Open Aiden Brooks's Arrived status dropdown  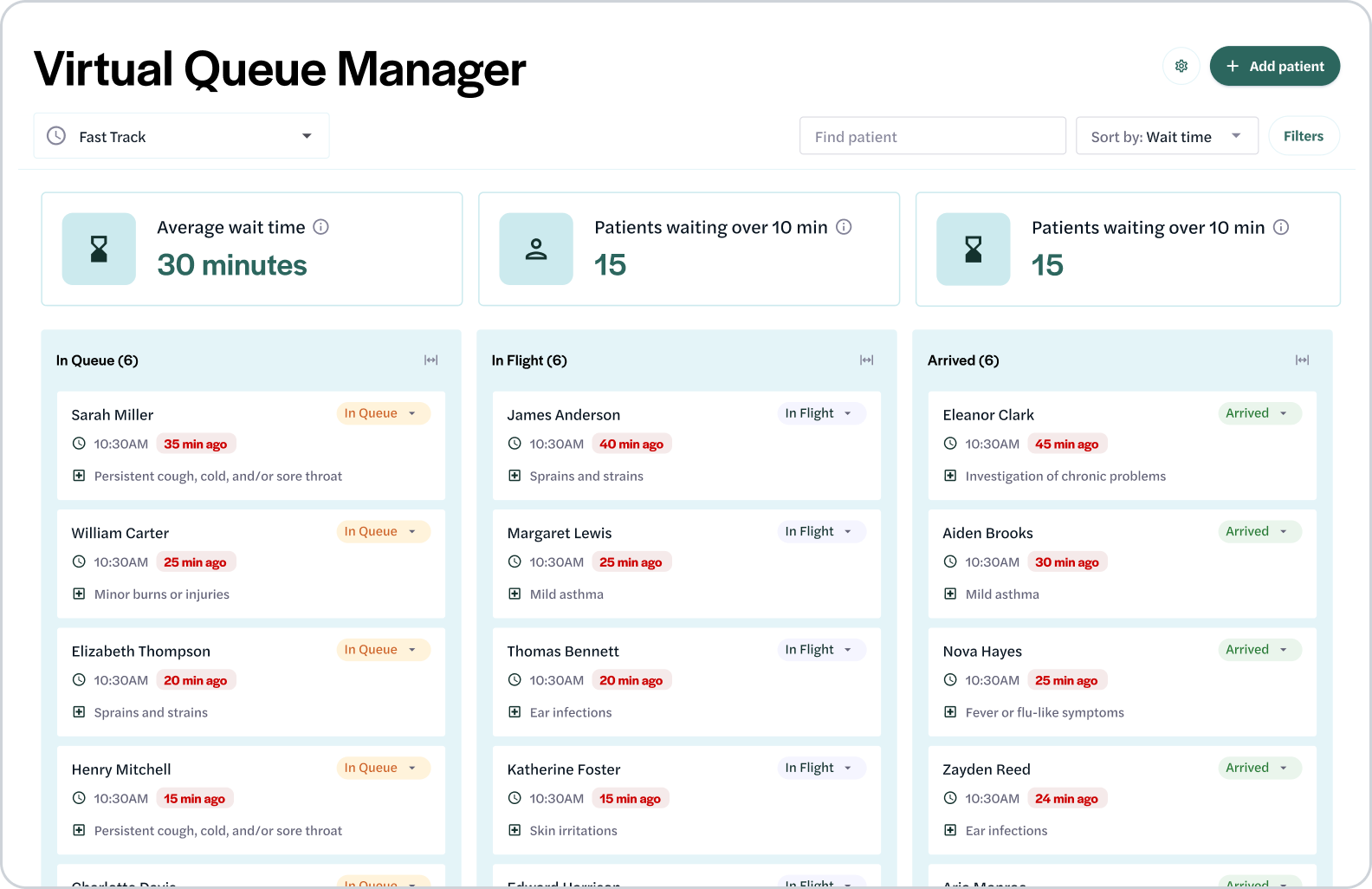coord(1259,531)
